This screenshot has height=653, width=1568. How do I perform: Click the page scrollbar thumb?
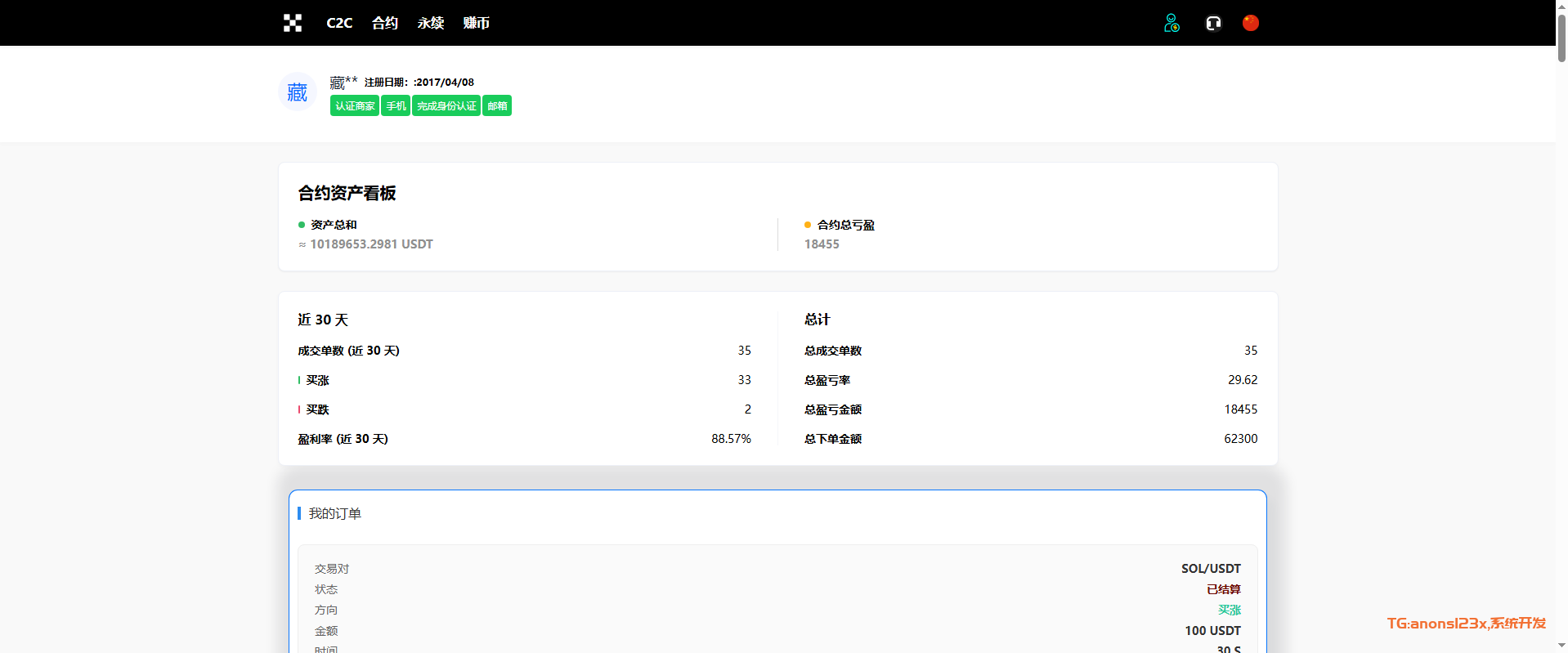(x=1561, y=37)
